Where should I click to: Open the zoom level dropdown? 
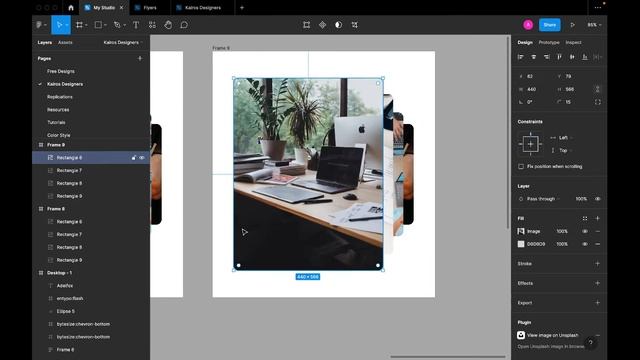594,25
